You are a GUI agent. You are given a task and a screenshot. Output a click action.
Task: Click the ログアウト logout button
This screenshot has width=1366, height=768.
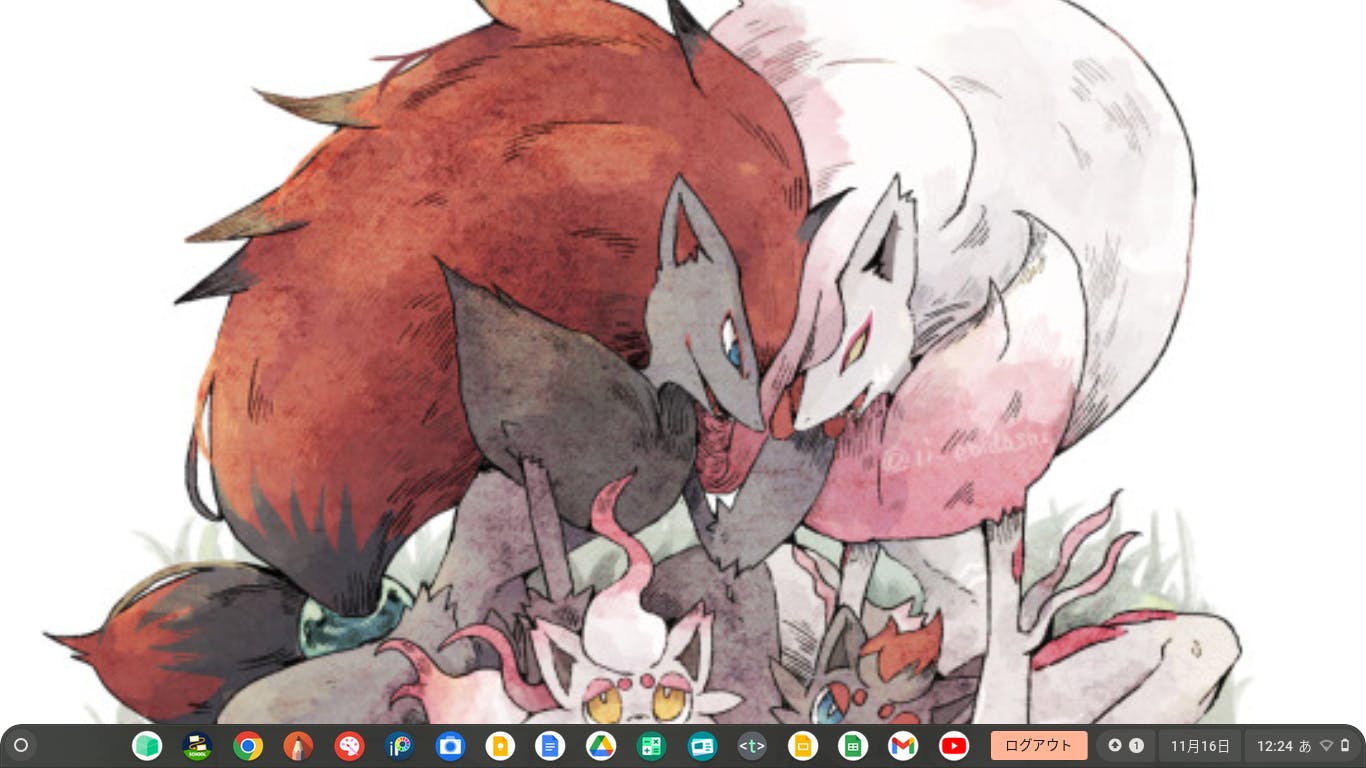click(1039, 745)
